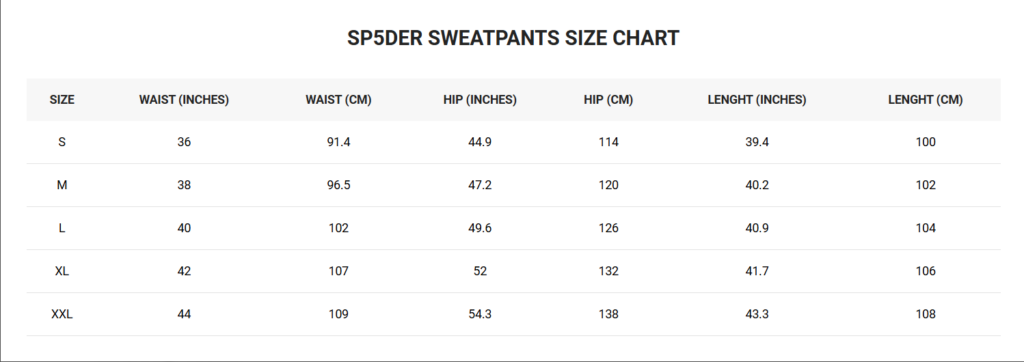
Task: Select the 41.7 length inches cell
Action: [x=757, y=271]
